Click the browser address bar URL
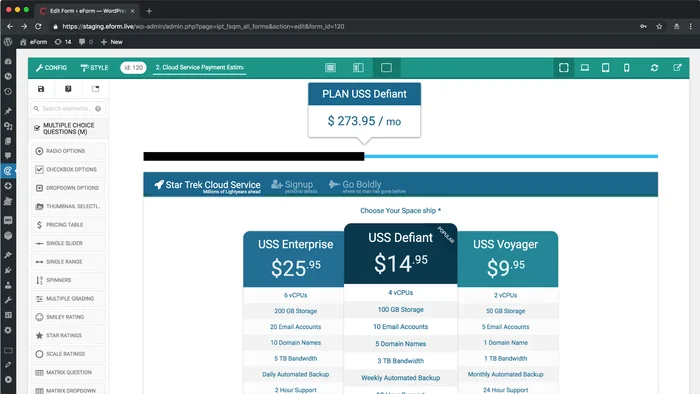Screen dimensions: 700x394 click(x=203, y=26)
